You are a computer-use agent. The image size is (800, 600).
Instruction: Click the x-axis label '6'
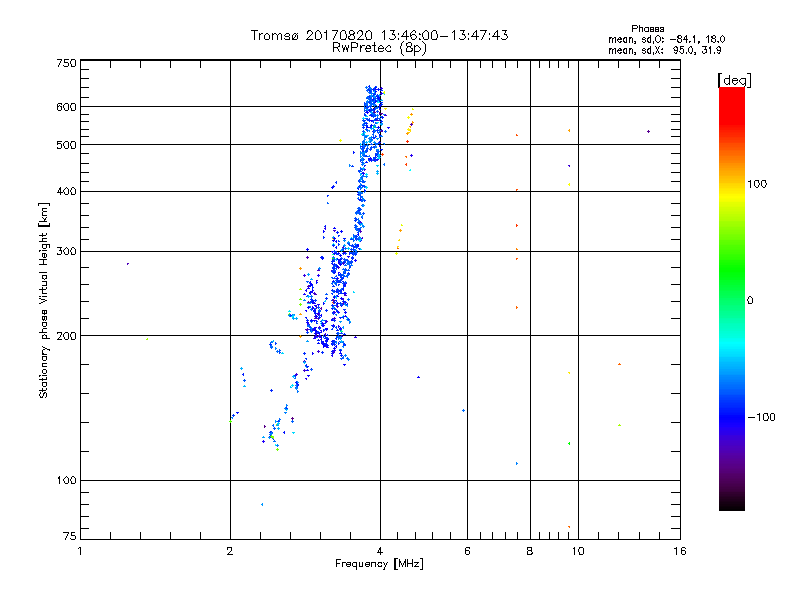pos(467,551)
